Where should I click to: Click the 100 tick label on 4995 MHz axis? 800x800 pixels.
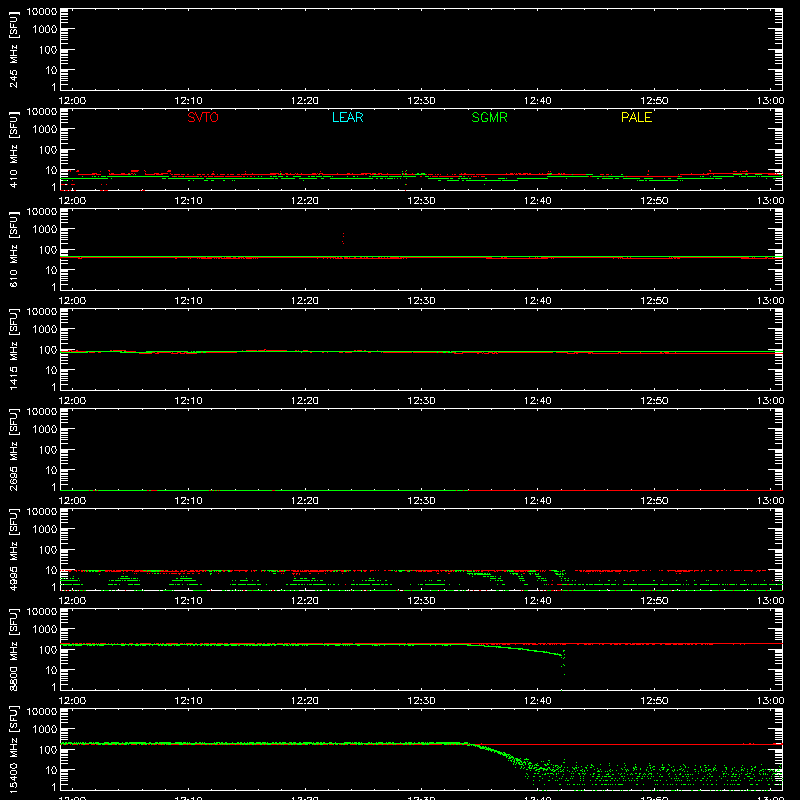point(48,549)
